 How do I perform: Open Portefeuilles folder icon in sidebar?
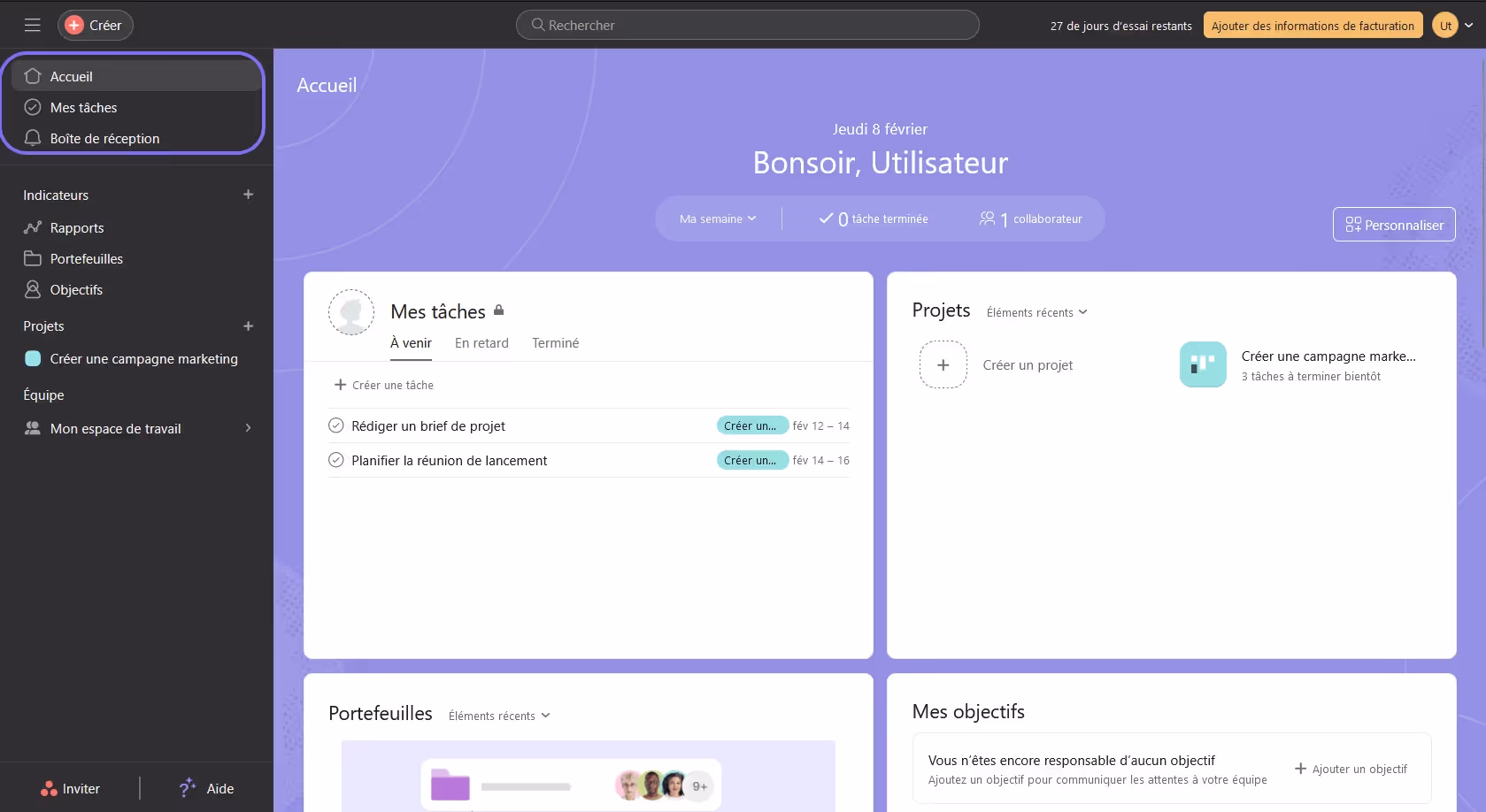click(33, 258)
